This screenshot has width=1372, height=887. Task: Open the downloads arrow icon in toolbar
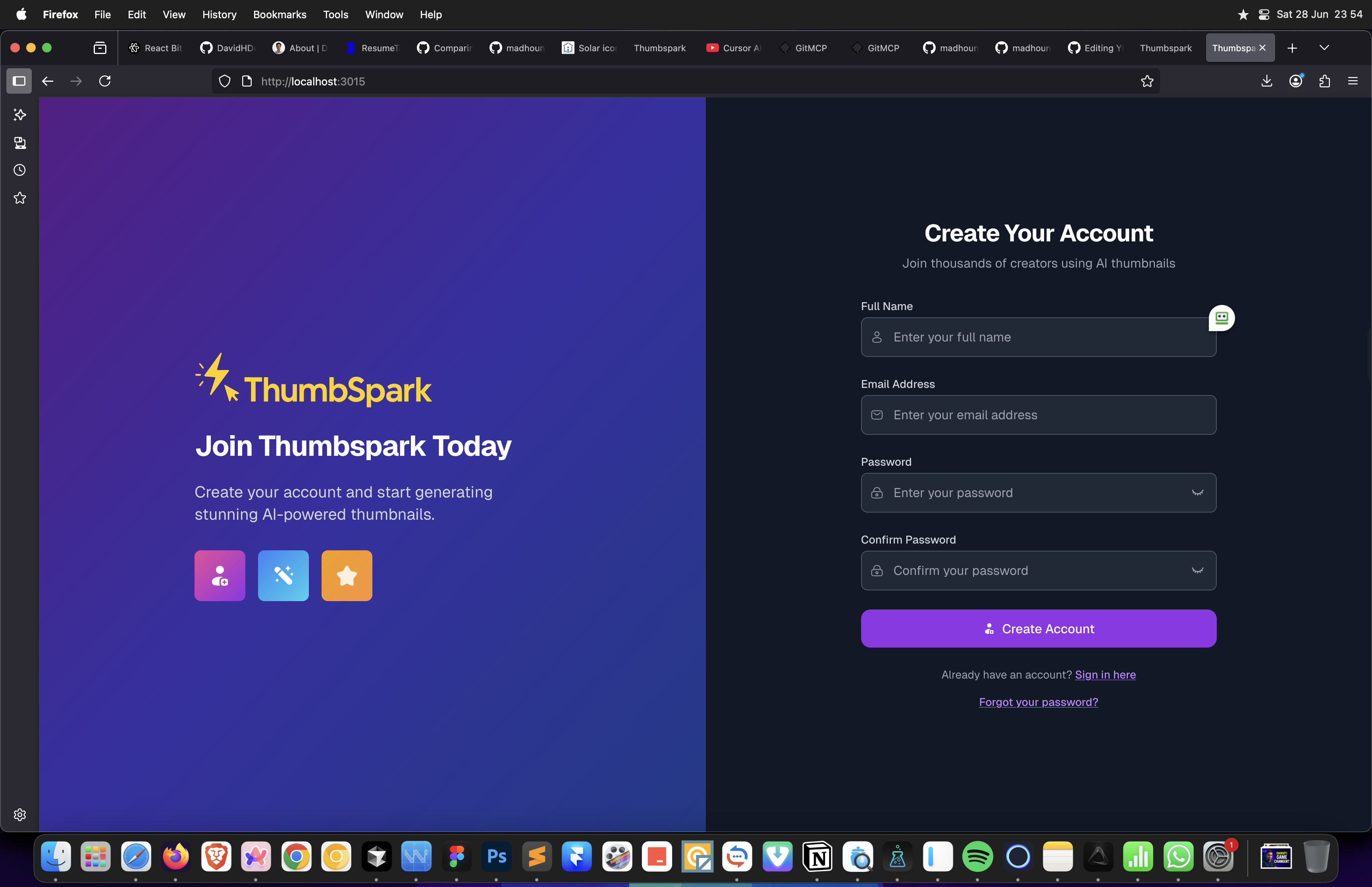pyautogui.click(x=1267, y=81)
